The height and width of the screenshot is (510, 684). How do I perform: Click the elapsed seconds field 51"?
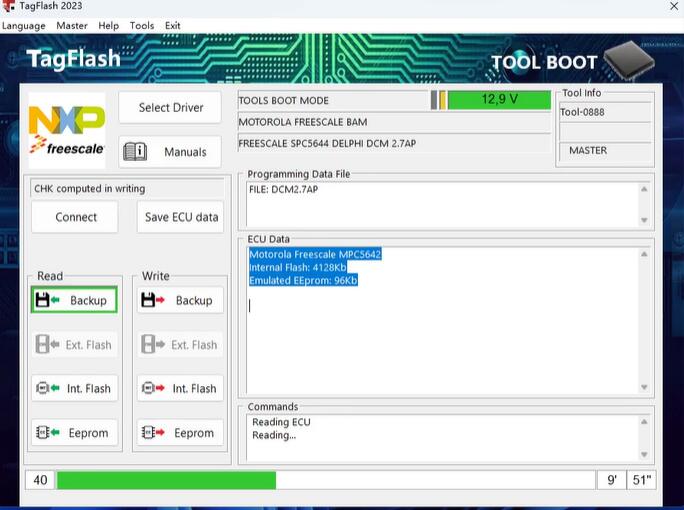click(x=641, y=480)
